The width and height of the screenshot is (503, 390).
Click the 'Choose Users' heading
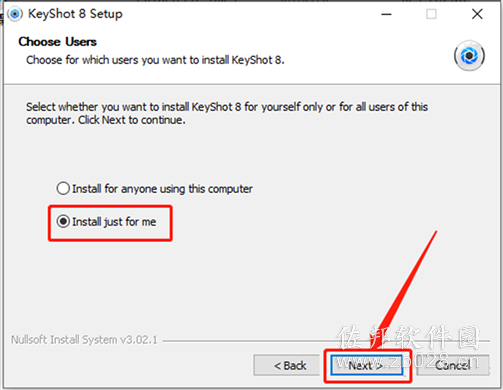(x=57, y=42)
